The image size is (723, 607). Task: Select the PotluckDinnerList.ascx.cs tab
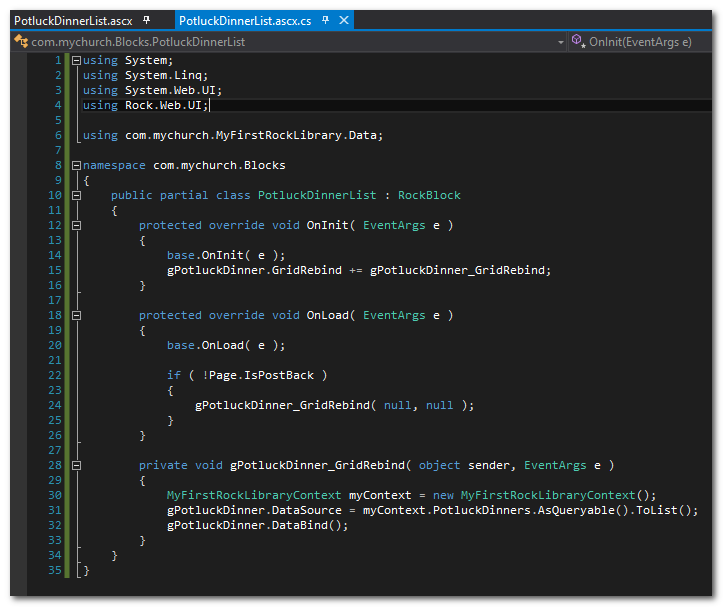click(x=243, y=20)
